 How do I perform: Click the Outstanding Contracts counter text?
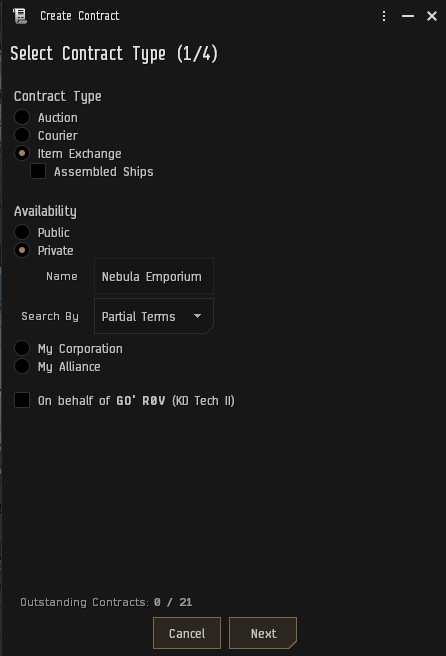pyautogui.click(x=106, y=602)
